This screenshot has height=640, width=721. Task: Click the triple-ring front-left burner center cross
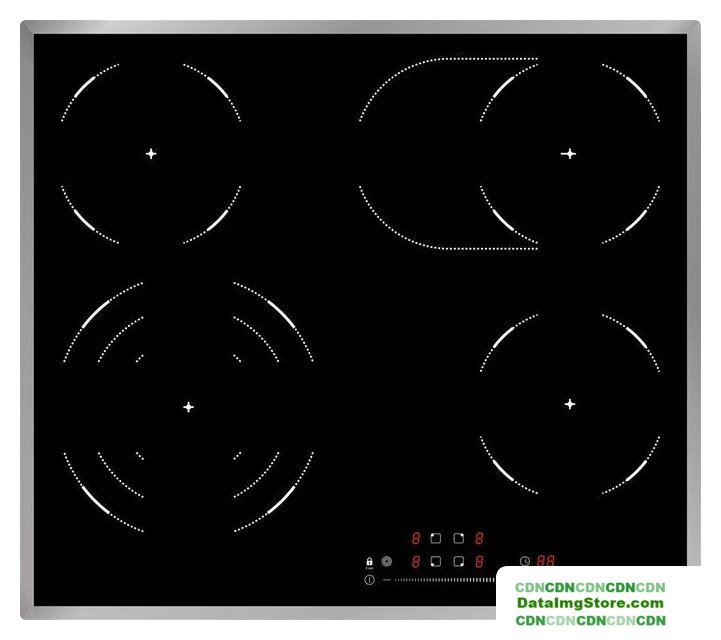coord(188,407)
